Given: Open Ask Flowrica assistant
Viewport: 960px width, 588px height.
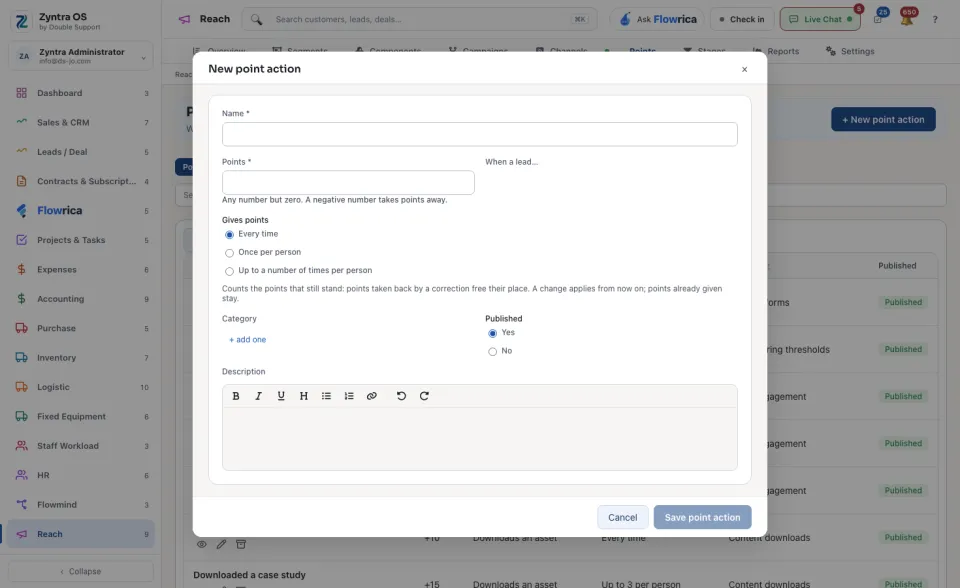Looking at the screenshot, I should point(658,20).
